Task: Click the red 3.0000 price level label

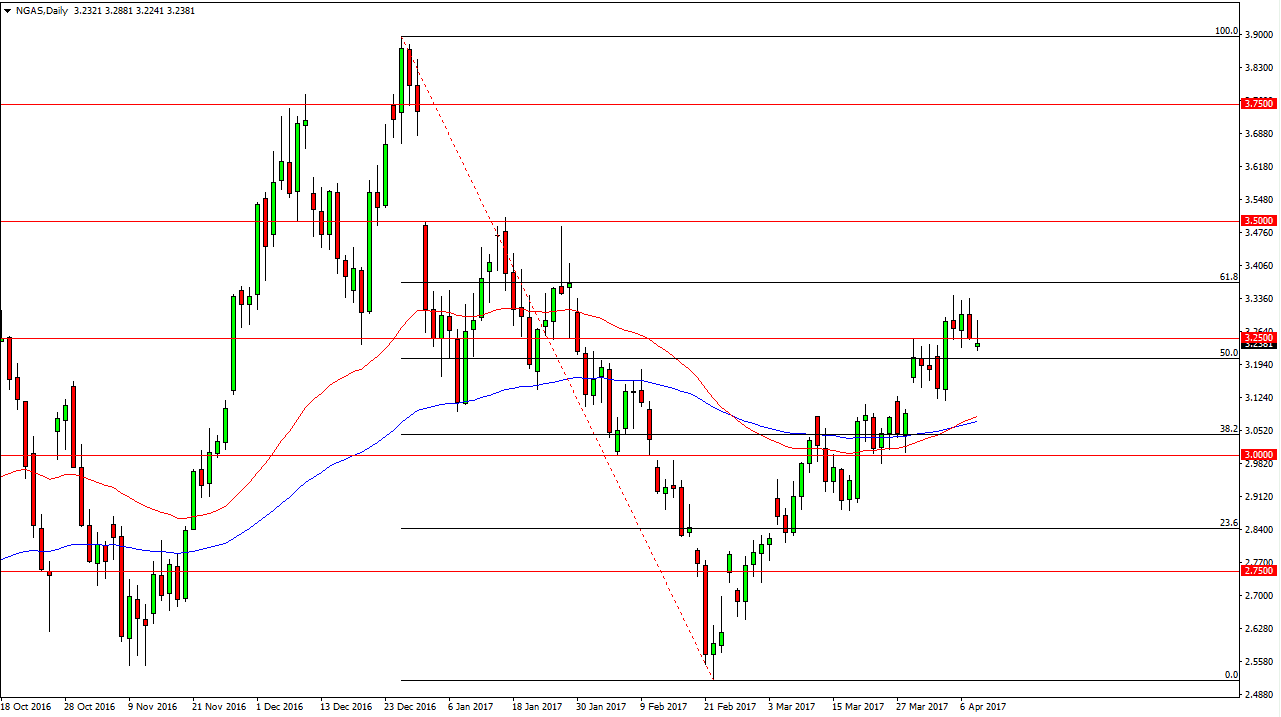Action: pyautogui.click(x=1258, y=455)
